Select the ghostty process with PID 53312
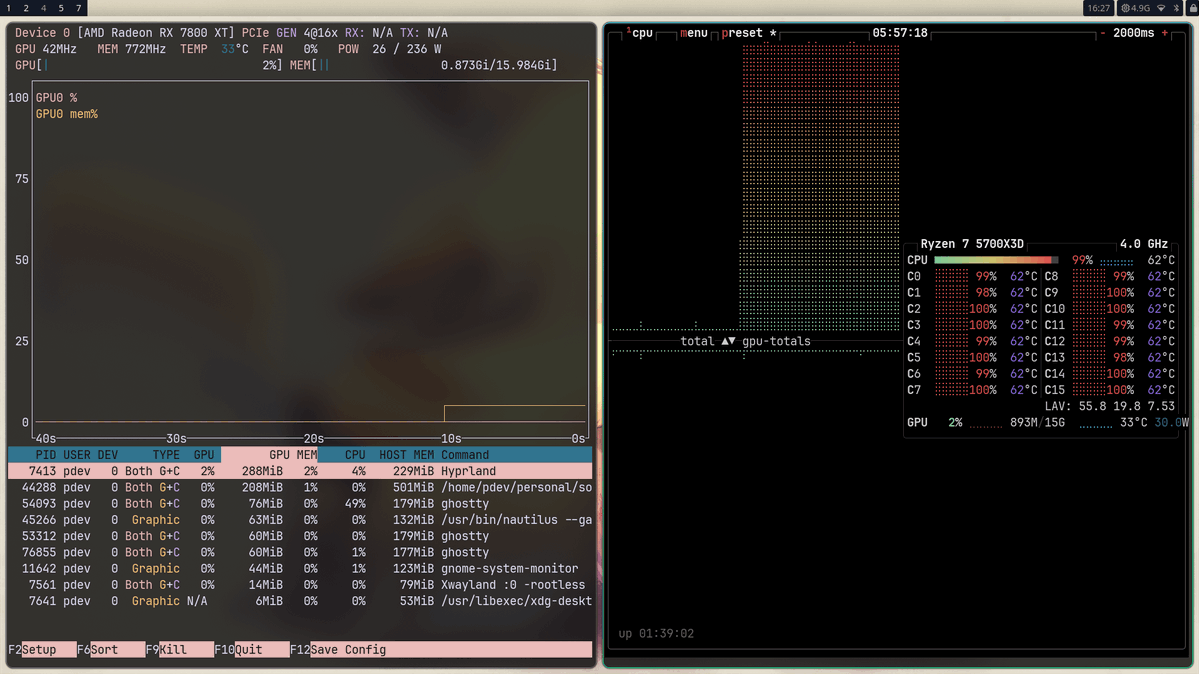This screenshot has height=675, width=1200. [x=300, y=536]
